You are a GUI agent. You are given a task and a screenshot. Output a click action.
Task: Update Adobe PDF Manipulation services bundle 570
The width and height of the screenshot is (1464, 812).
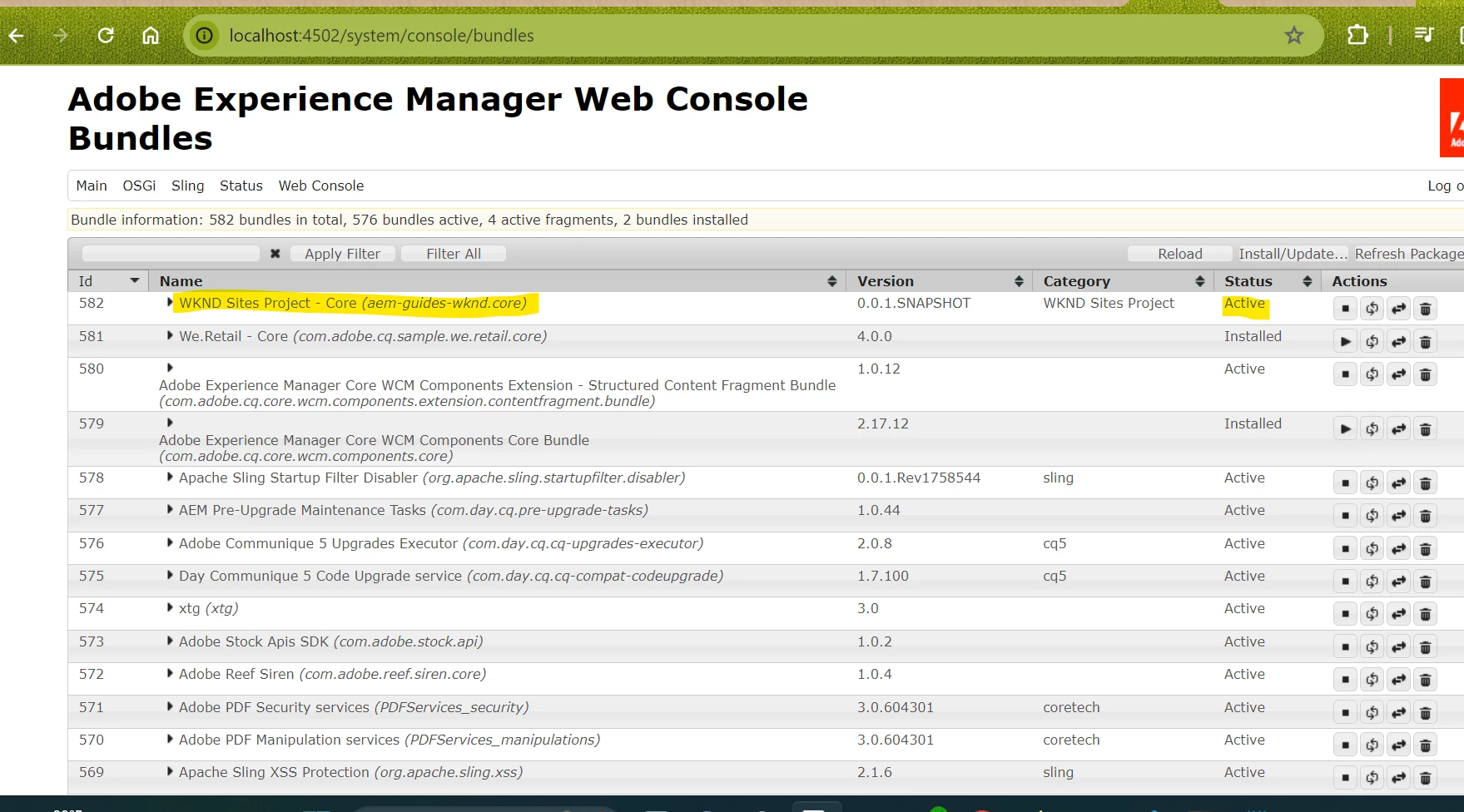(1398, 745)
